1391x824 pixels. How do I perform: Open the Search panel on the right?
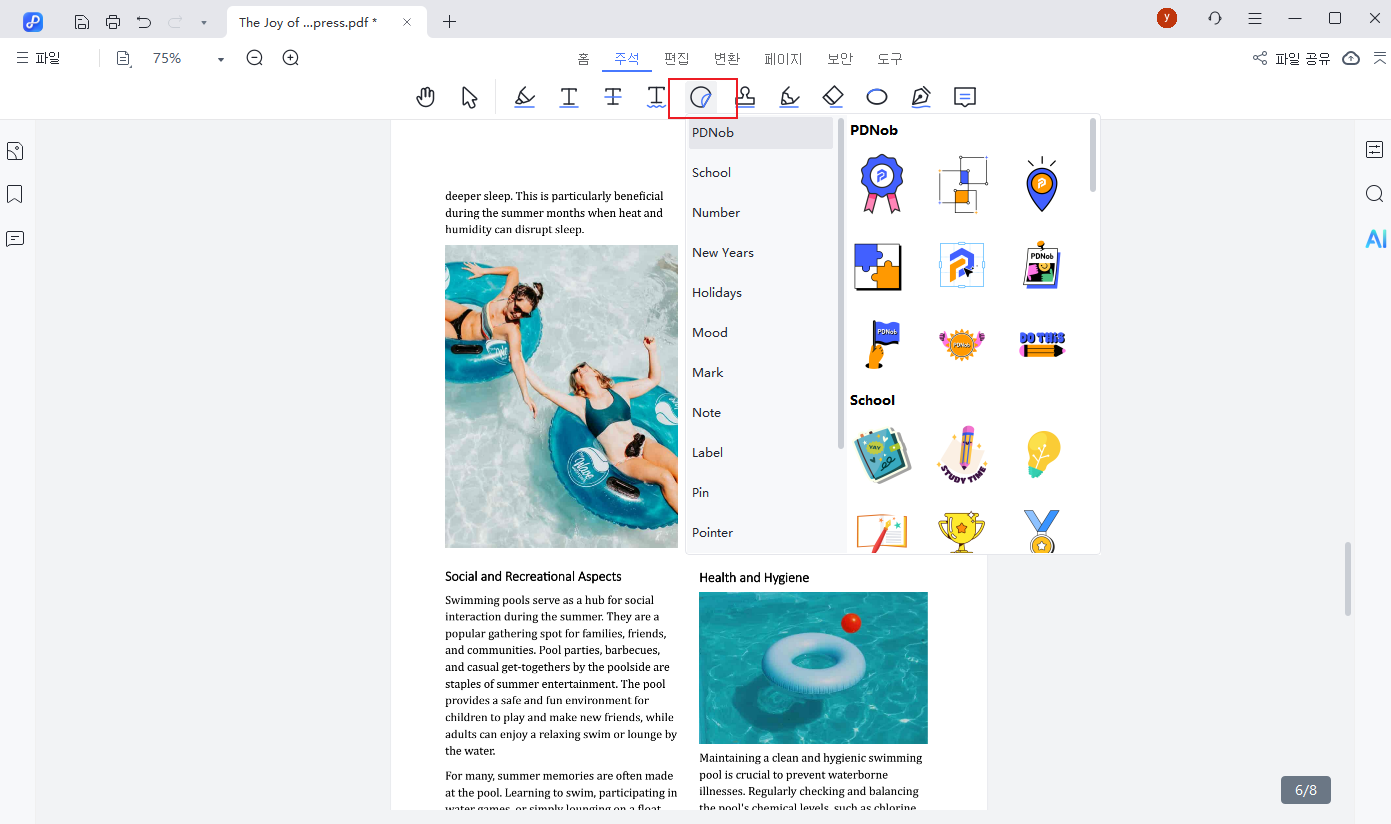[x=1374, y=193]
